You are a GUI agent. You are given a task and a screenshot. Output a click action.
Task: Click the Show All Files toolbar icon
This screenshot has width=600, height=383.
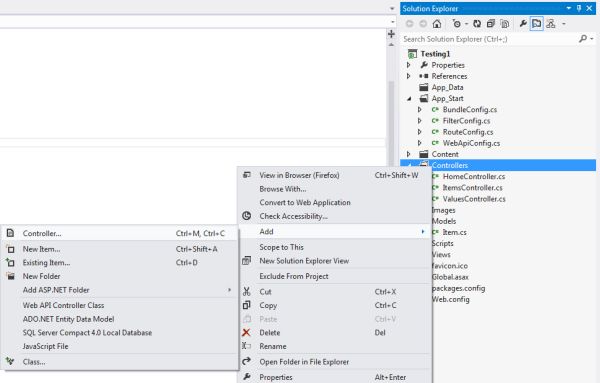point(505,24)
